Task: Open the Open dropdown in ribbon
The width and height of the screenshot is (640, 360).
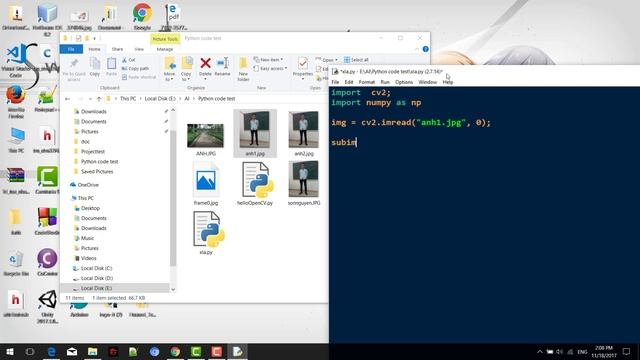Action: (x=327, y=60)
